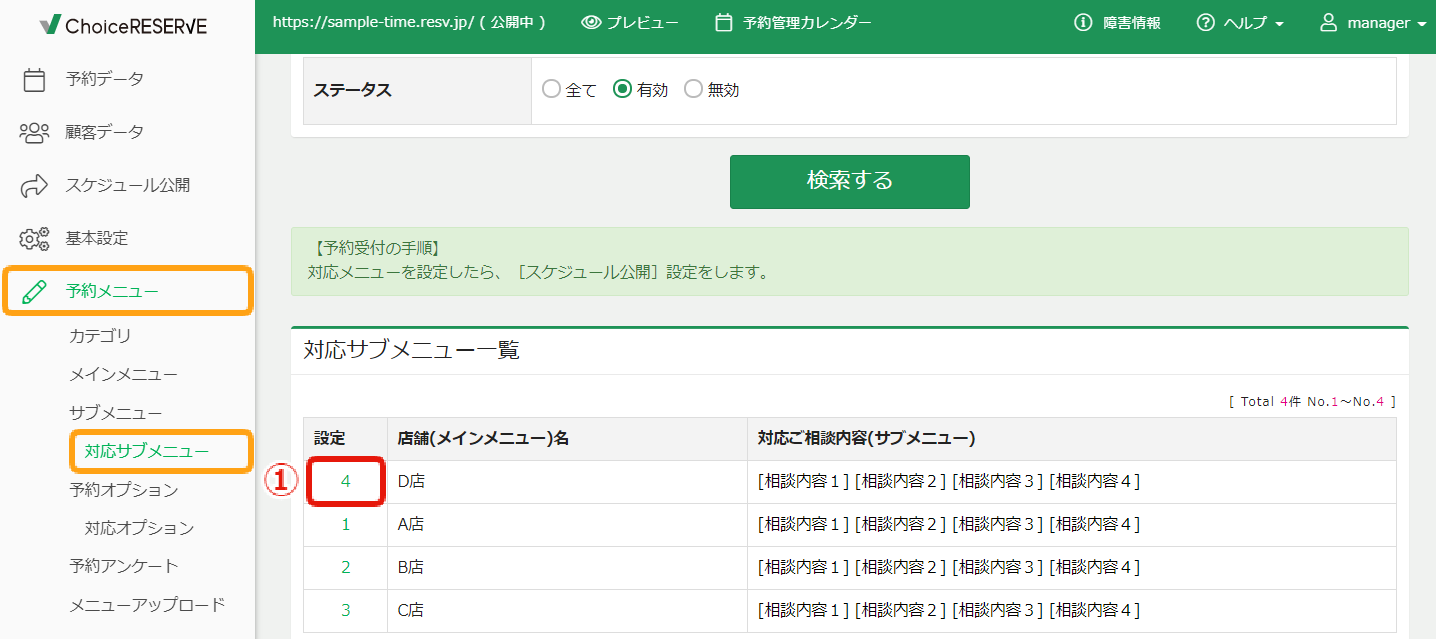
Task: Click the pencil icon beside 予約メニュー
Action: [x=35, y=291]
